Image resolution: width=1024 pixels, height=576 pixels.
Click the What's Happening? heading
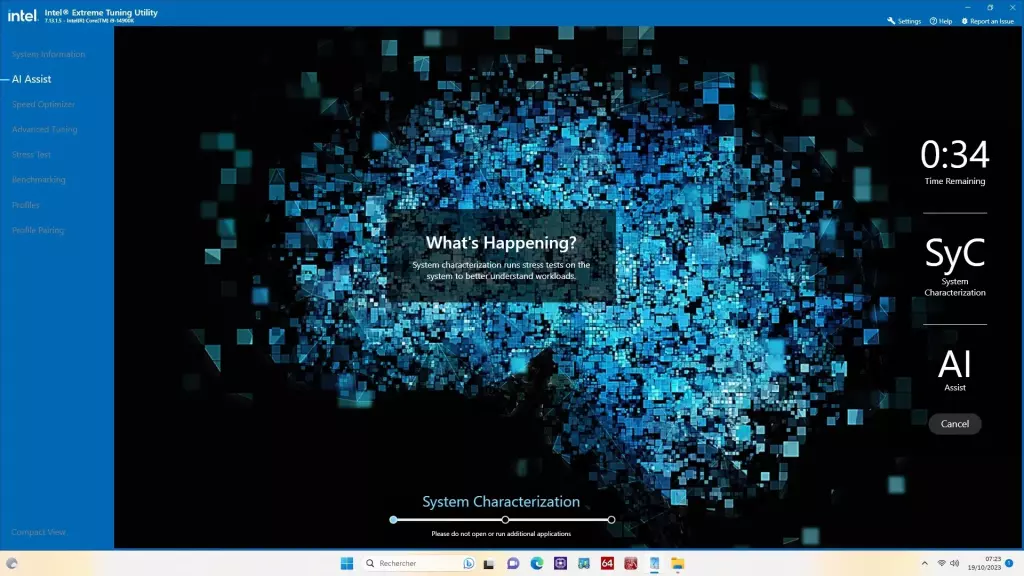point(502,242)
